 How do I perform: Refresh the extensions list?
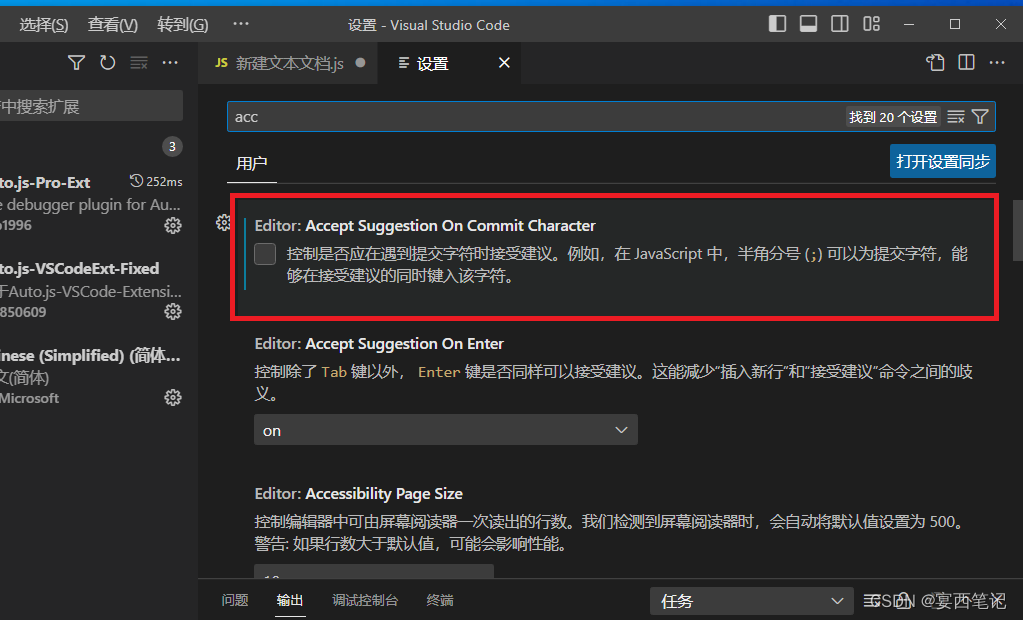coord(108,63)
